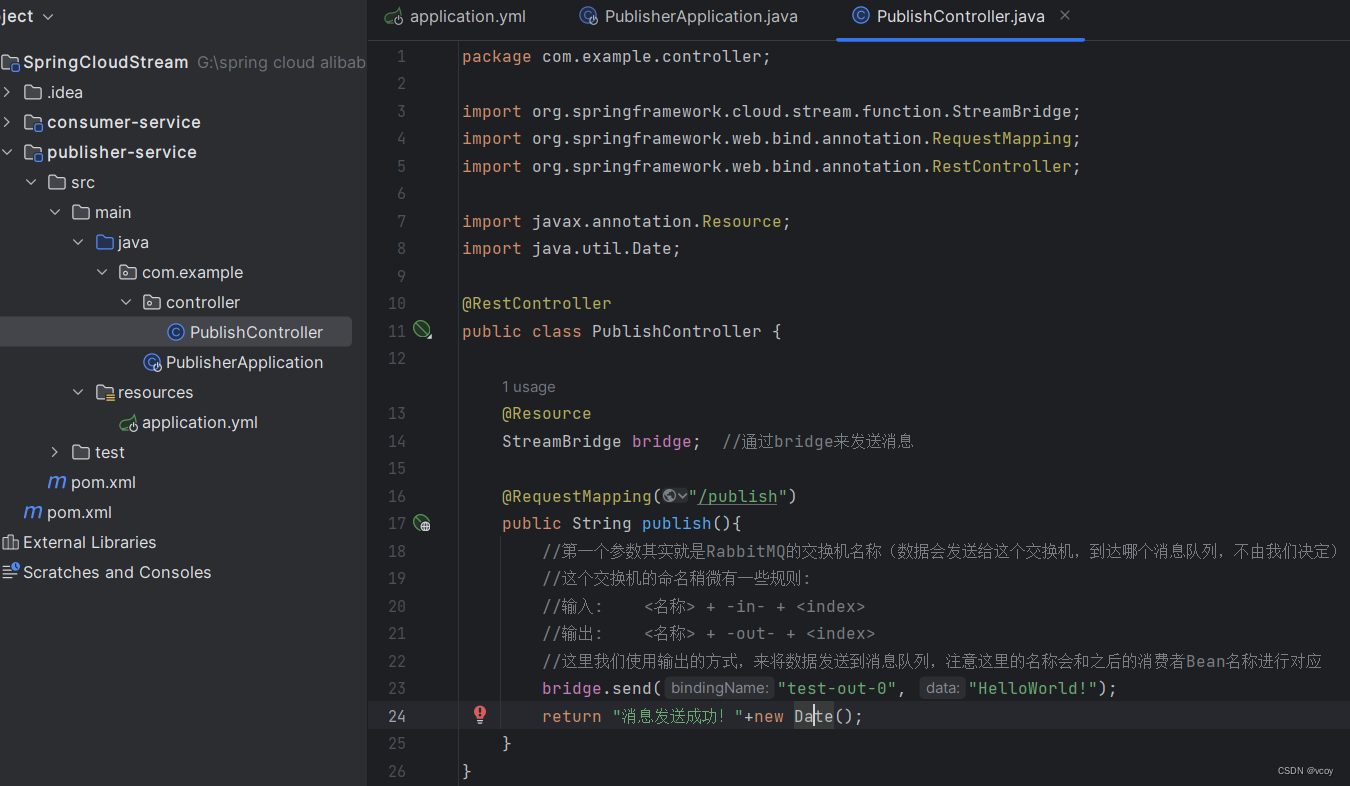This screenshot has height=786, width=1350.
Task: Expand the test folder
Action: point(55,452)
